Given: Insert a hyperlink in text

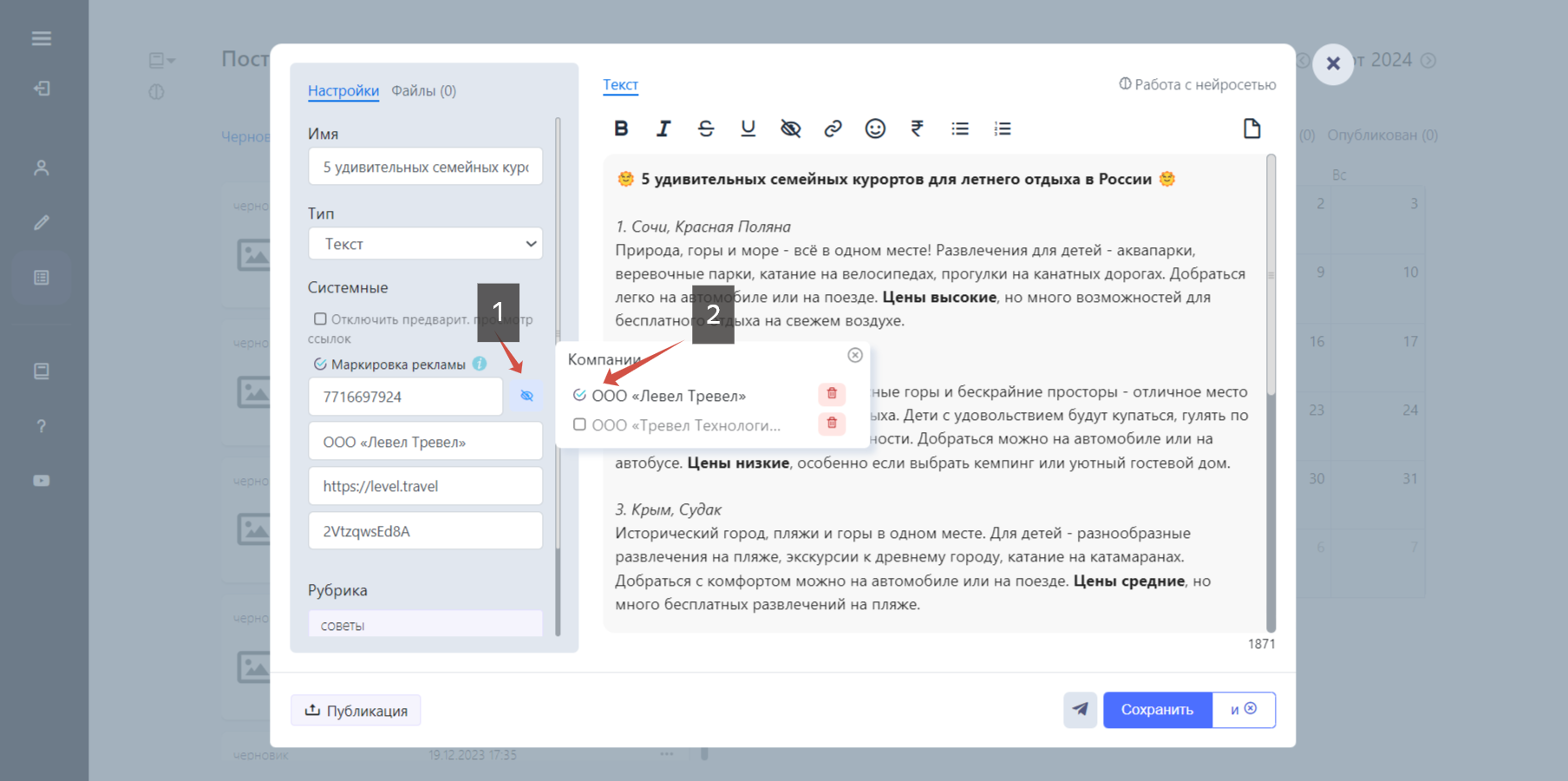Looking at the screenshot, I should pyautogui.click(x=833, y=128).
